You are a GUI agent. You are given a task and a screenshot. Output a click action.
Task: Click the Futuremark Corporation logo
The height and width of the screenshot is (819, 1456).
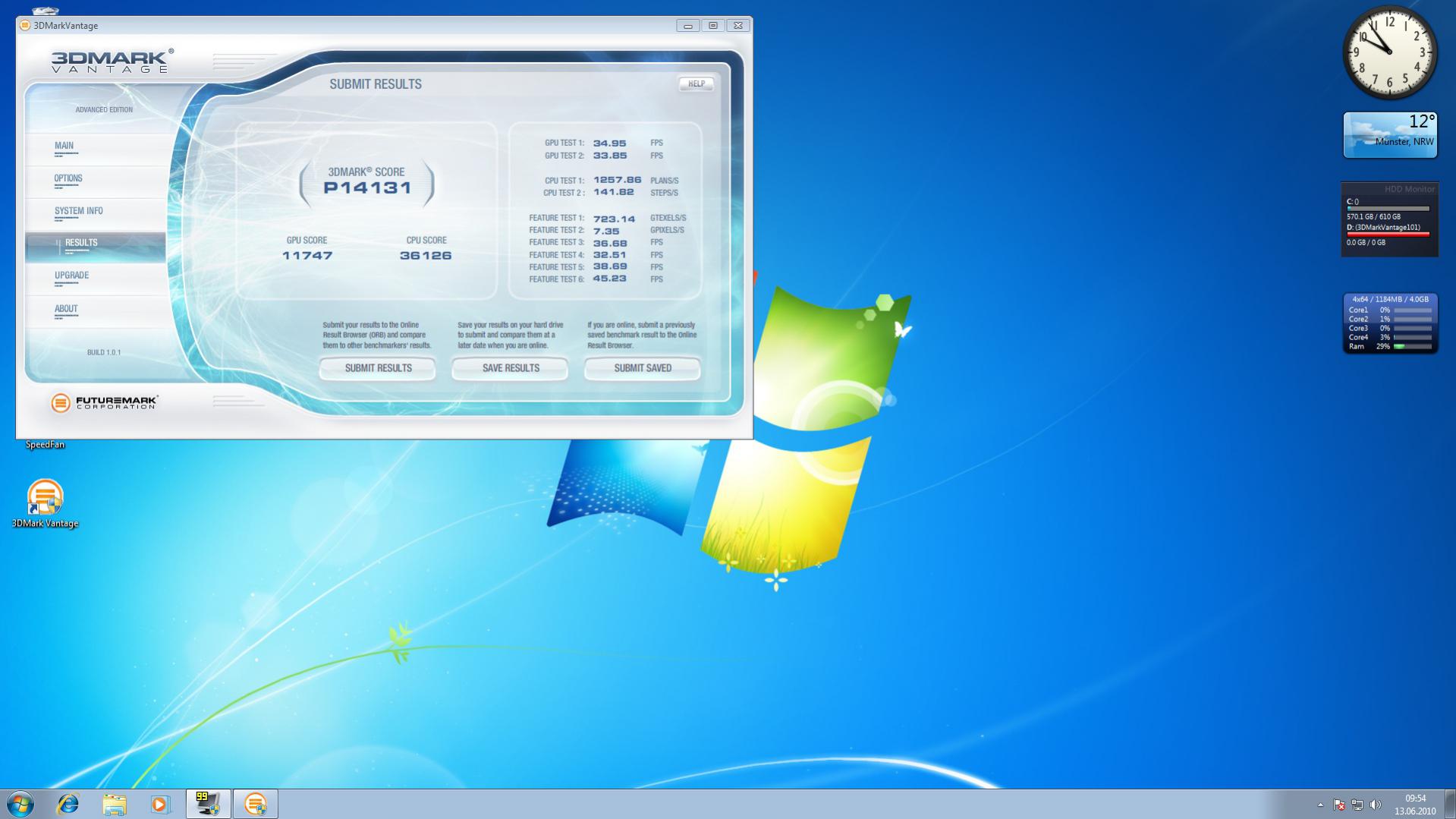[x=104, y=402]
